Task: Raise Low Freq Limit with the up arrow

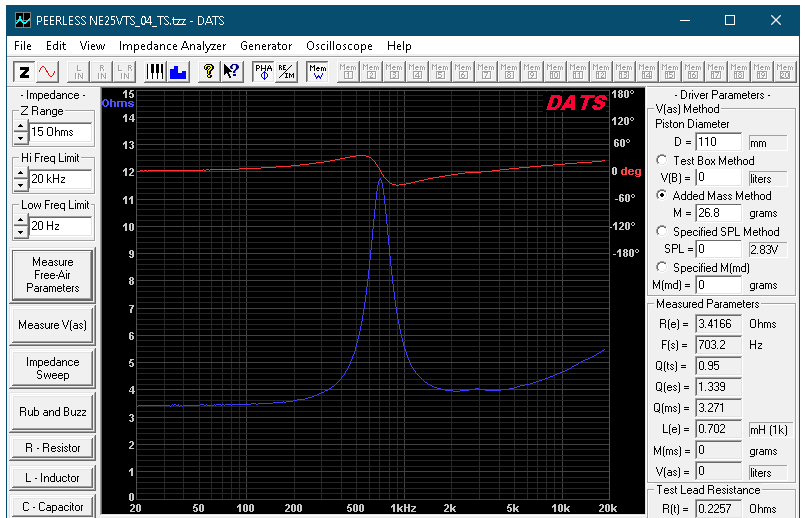Action: tap(20, 220)
